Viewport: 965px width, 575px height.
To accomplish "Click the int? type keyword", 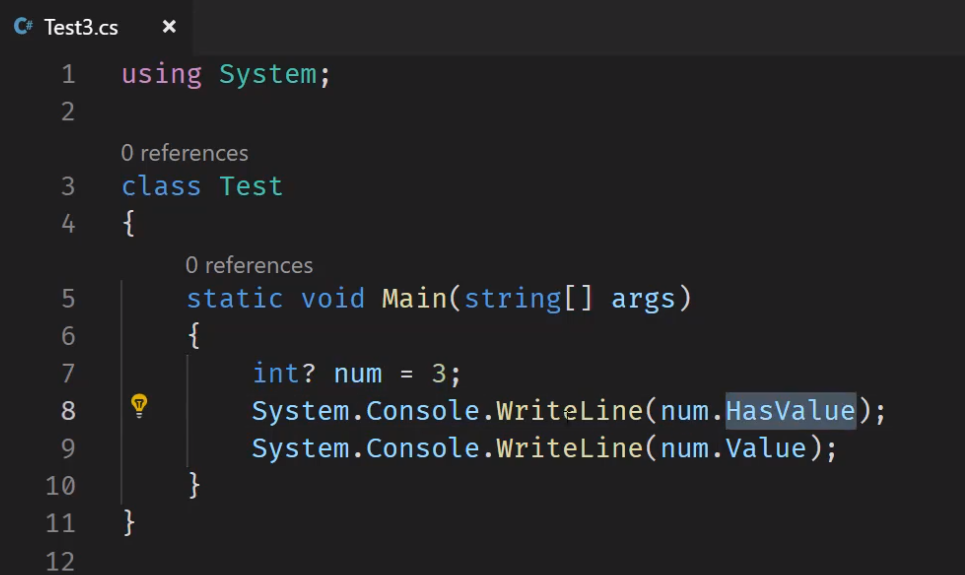I will click(284, 374).
